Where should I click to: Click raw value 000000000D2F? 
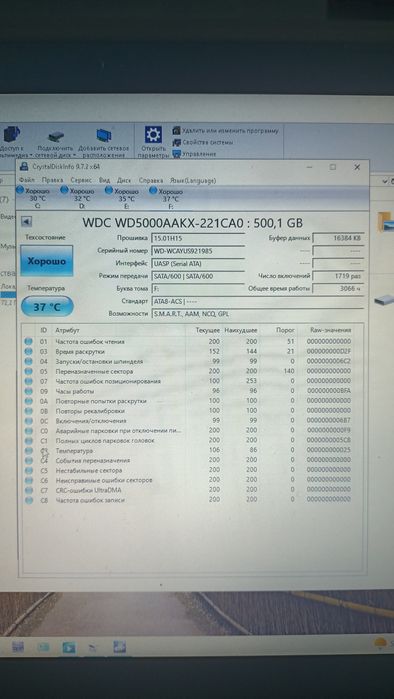click(x=328, y=351)
